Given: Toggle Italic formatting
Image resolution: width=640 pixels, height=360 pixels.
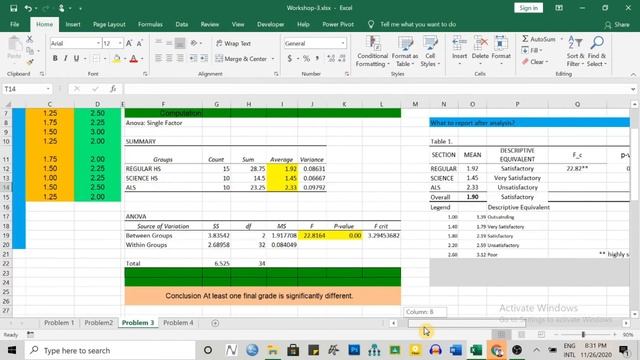Looking at the screenshot, I should point(66,58).
